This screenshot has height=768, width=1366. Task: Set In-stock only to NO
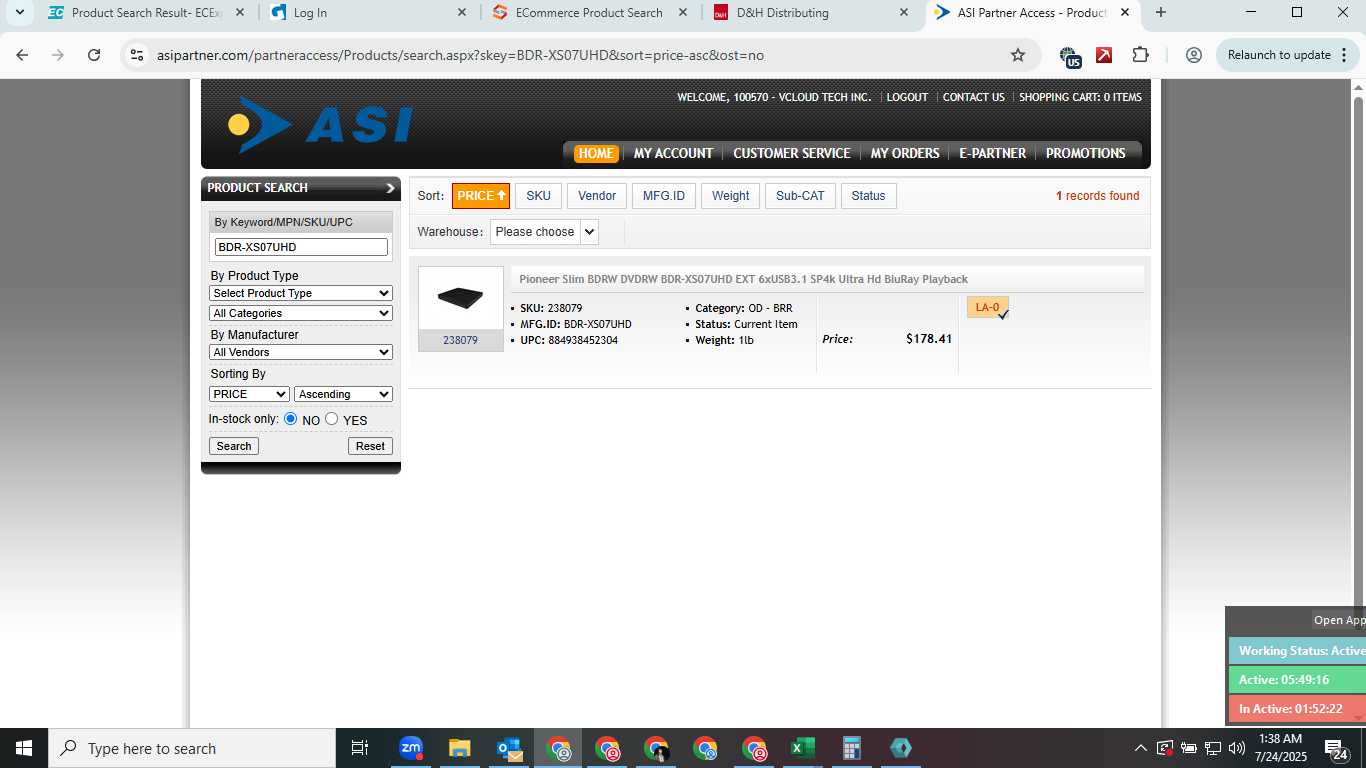(291, 419)
